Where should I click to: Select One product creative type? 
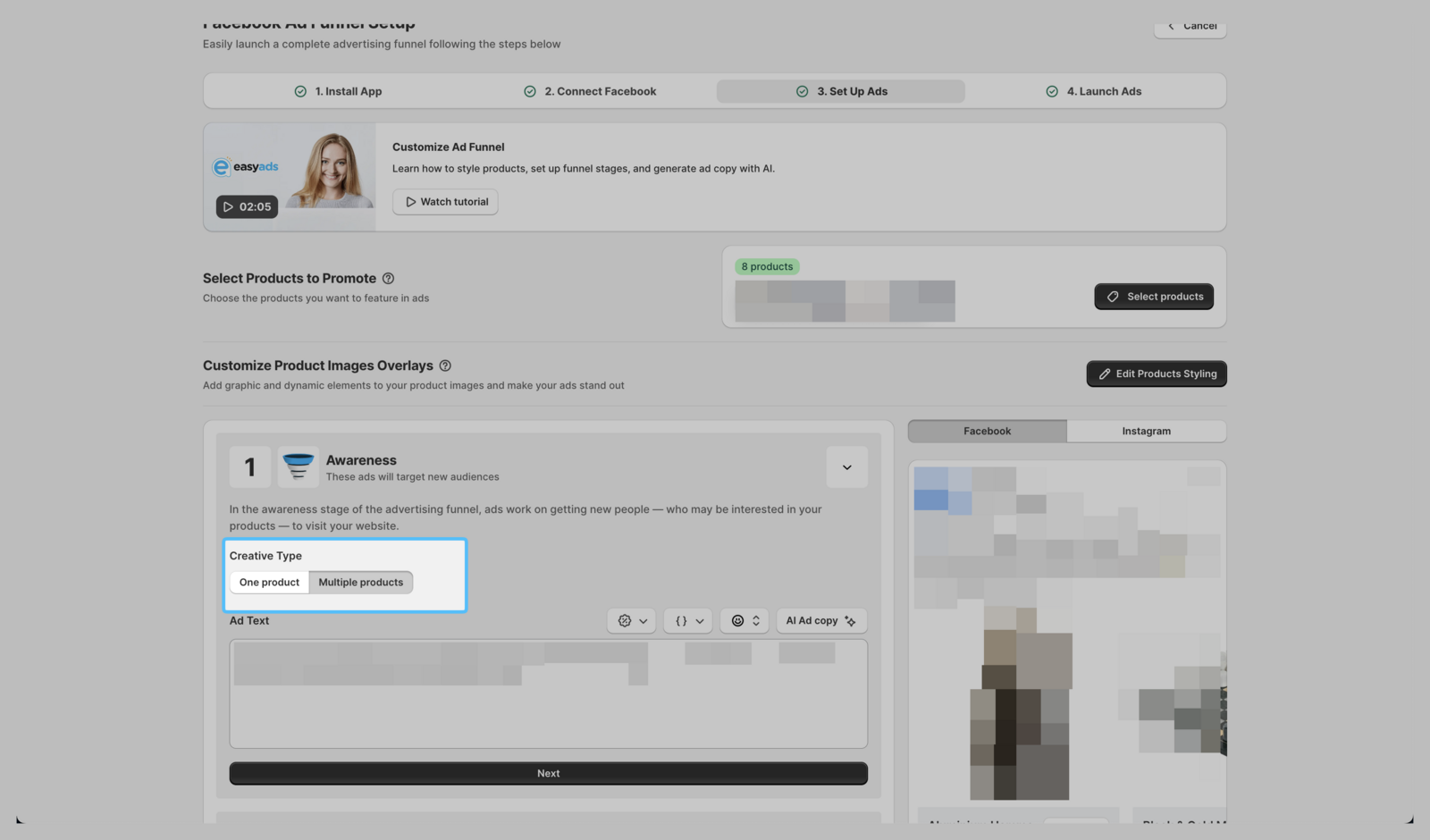click(269, 583)
